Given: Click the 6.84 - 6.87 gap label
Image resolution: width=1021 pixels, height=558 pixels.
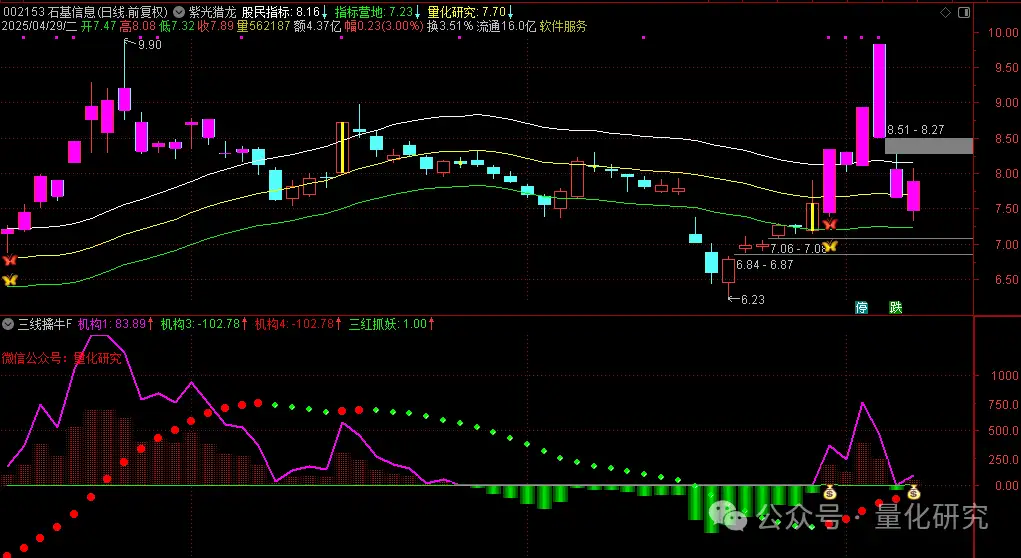Looking at the screenshot, I should pos(765,265).
